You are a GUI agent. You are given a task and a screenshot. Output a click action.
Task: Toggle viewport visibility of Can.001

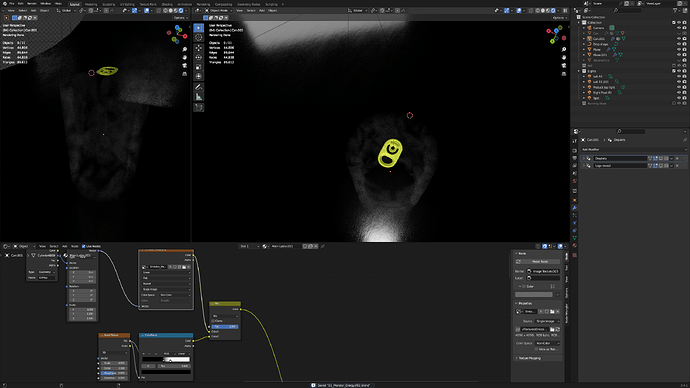coord(679,39)
